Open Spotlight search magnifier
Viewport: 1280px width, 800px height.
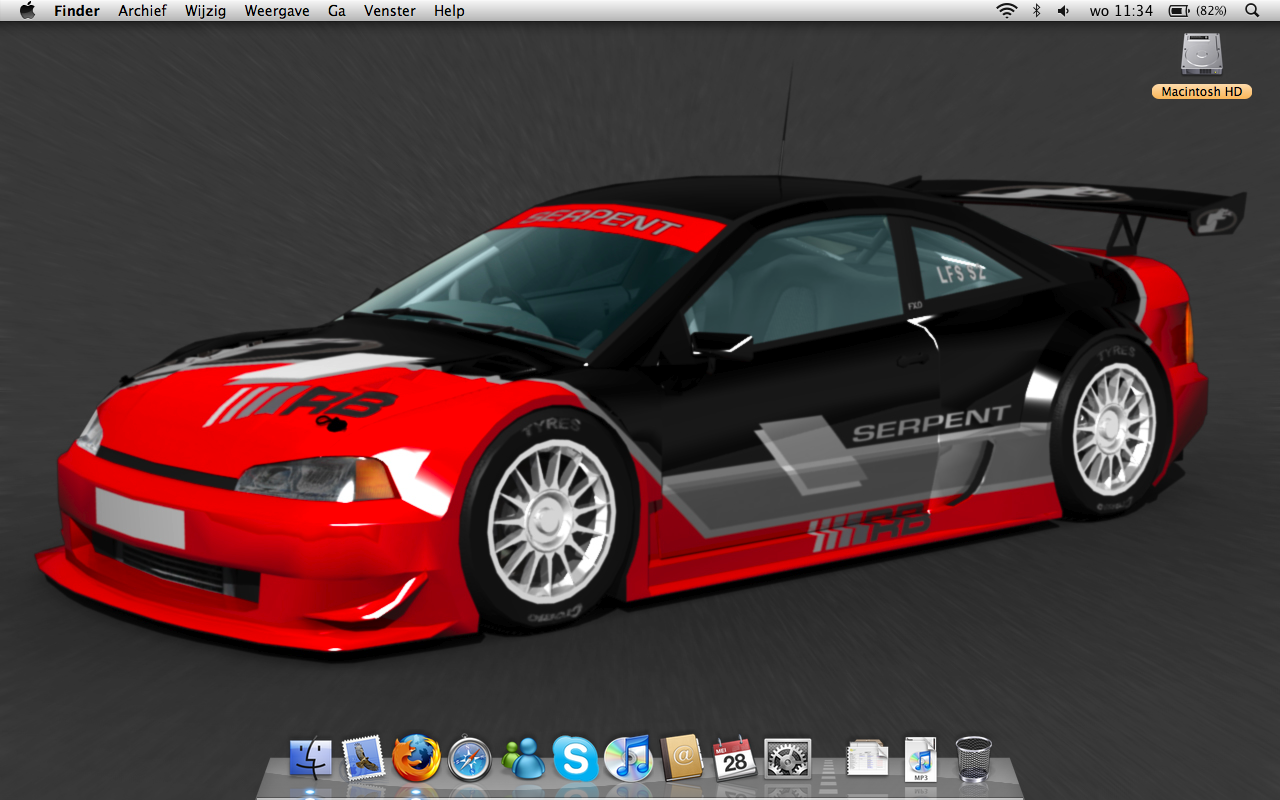pos(1252,11)
